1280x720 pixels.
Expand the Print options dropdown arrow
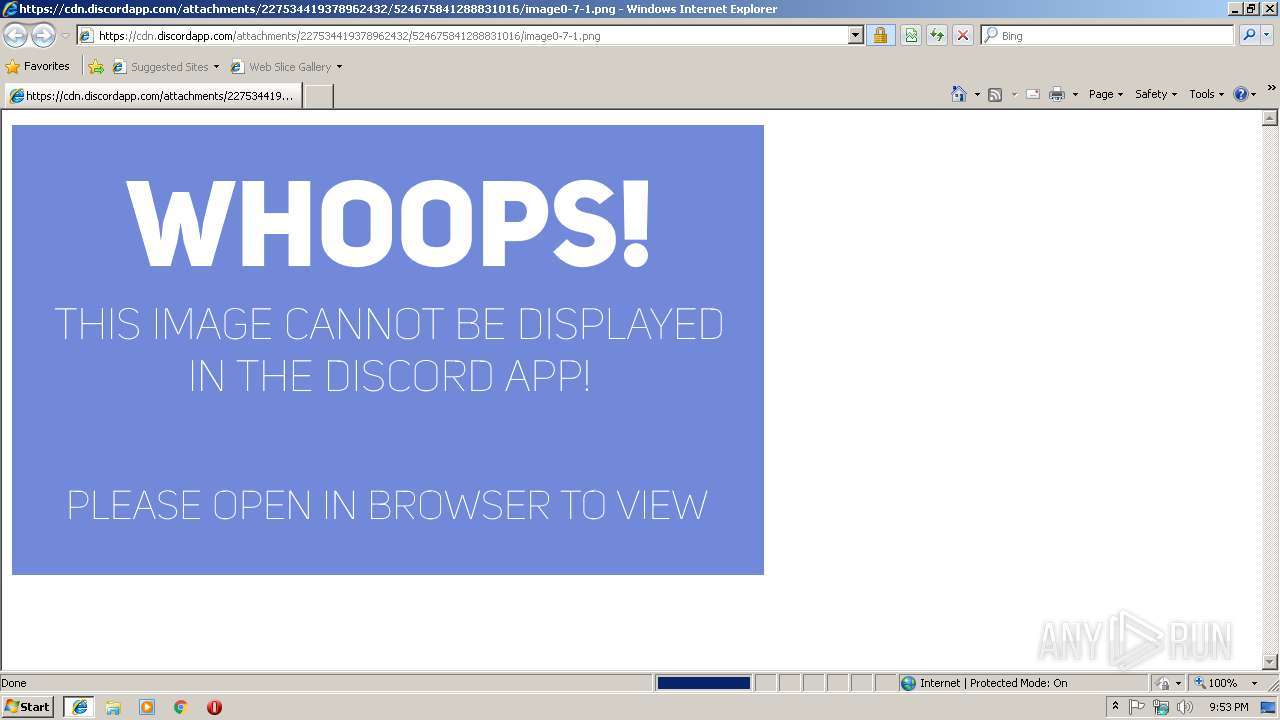coord(1075,94)
